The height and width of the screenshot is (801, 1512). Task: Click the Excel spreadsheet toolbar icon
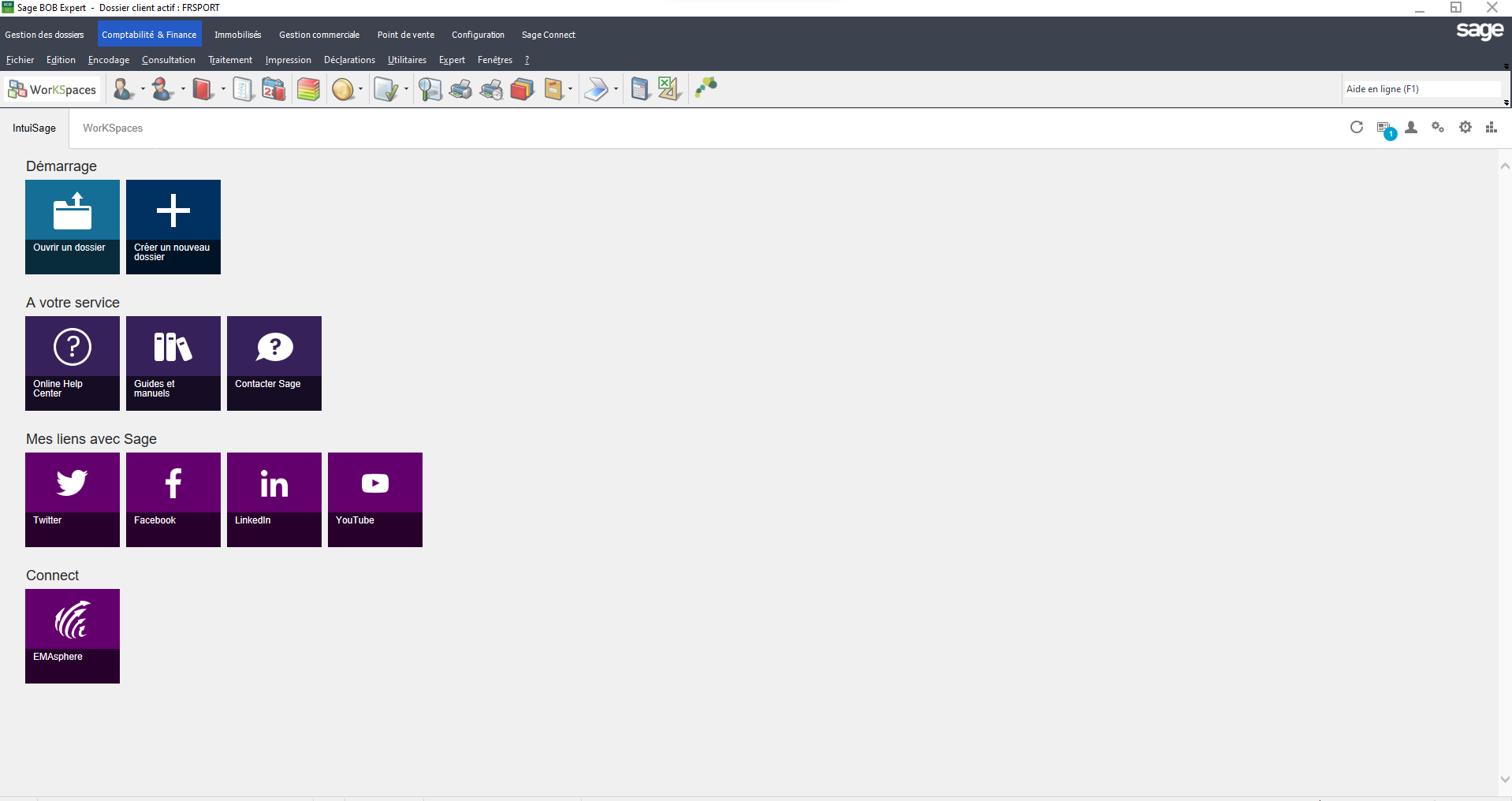tap(668, 89)
